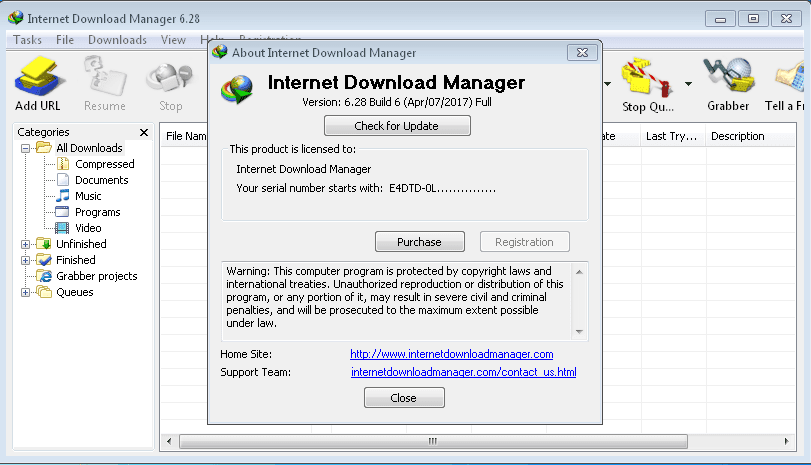Click the Purchase button
Viewport: 811px width, 465px height.
419,242
